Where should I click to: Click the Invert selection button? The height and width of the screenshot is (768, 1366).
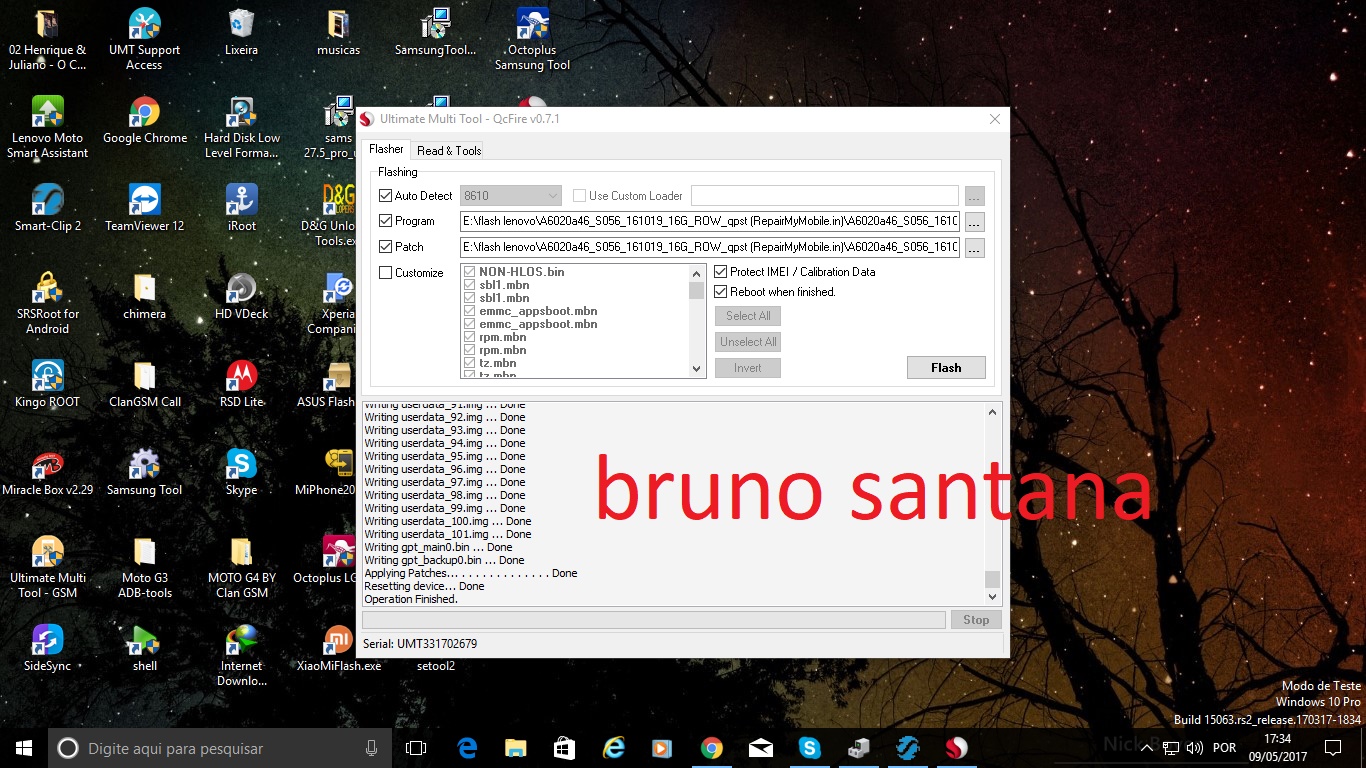click(748, 368)
